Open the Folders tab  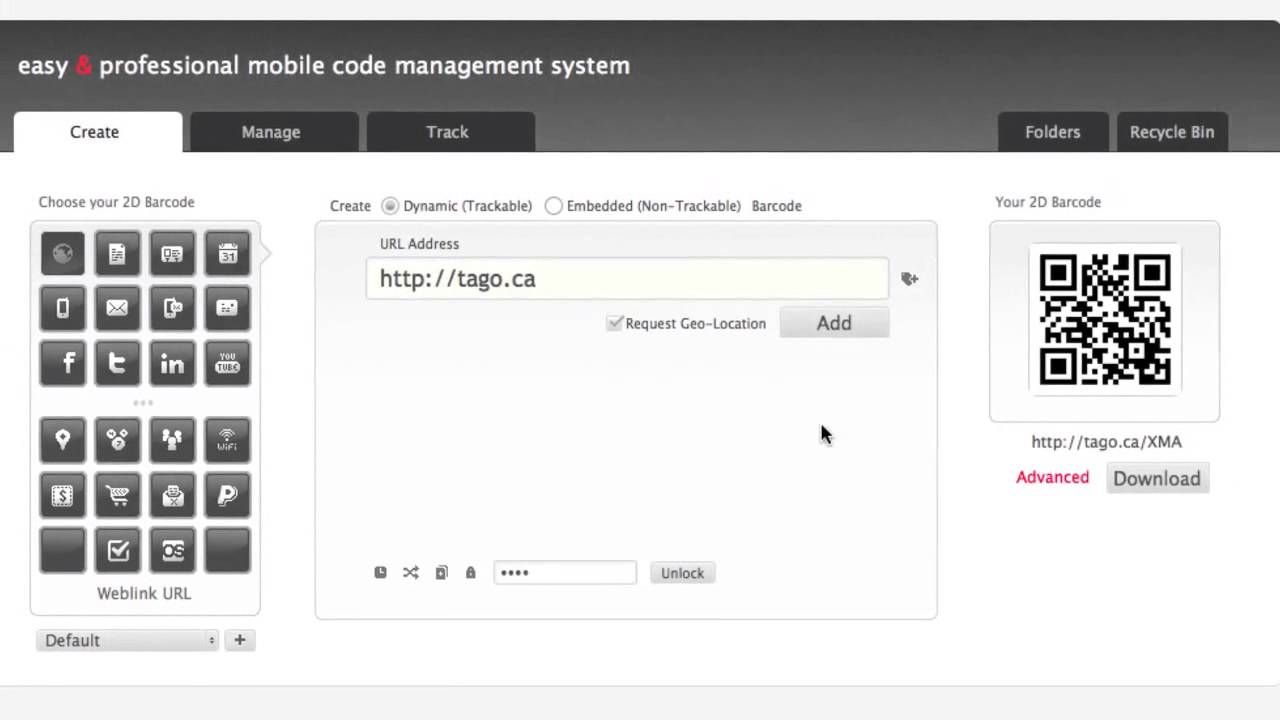(x=1053, y=132)
